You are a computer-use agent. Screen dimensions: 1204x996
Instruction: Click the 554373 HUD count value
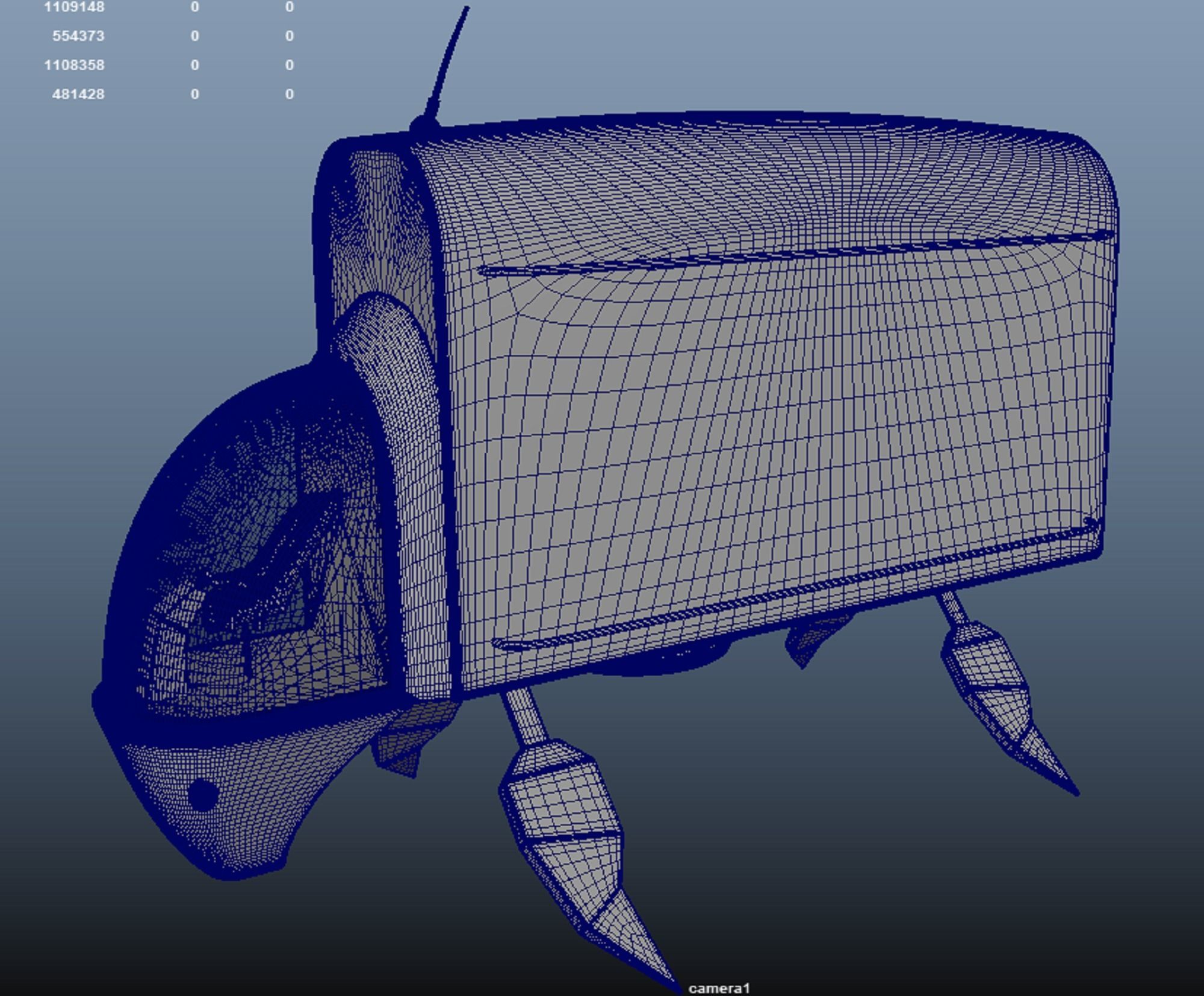click(x=78, y=36)
